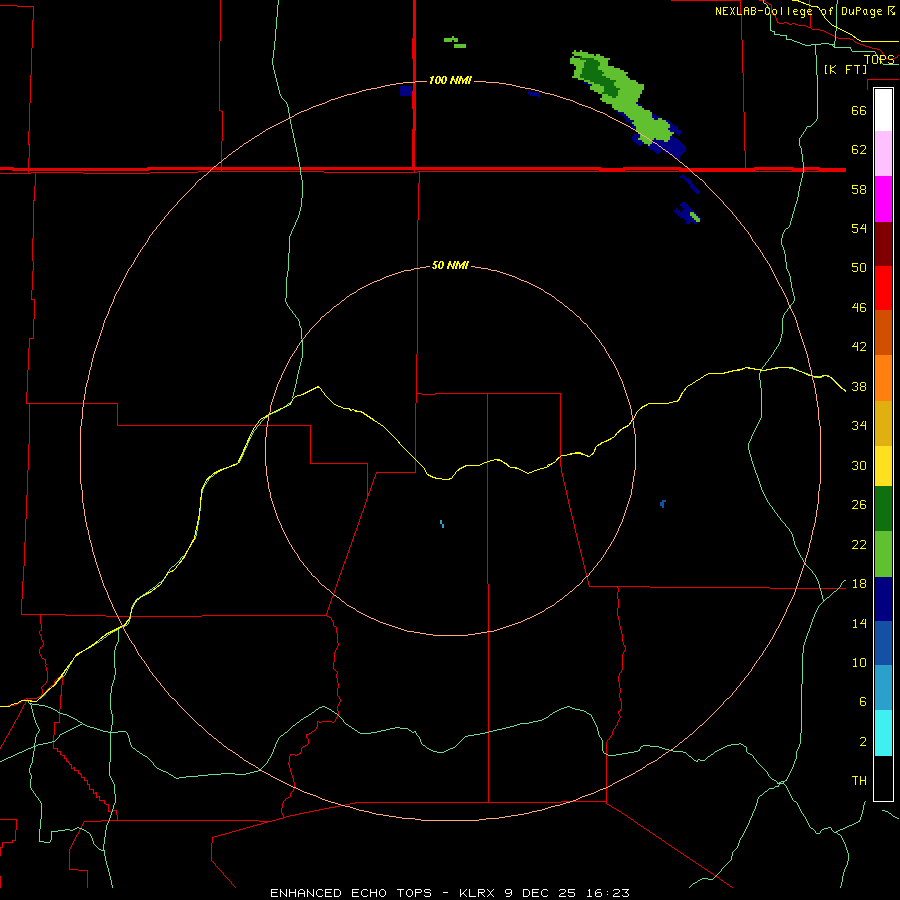Click the dark green core of the echo
Viewport: 900px width, 900px height.
coord(597,76)
